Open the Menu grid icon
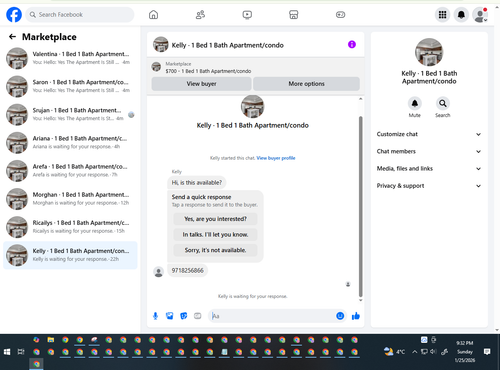 (x=442, y=15)
